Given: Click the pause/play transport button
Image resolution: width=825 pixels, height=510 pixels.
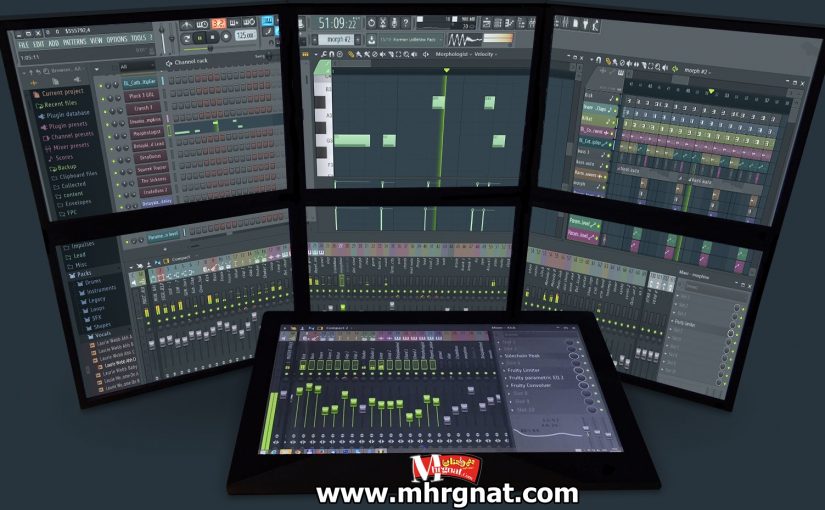Looking at the screenshot, I should tap(199, 38).
